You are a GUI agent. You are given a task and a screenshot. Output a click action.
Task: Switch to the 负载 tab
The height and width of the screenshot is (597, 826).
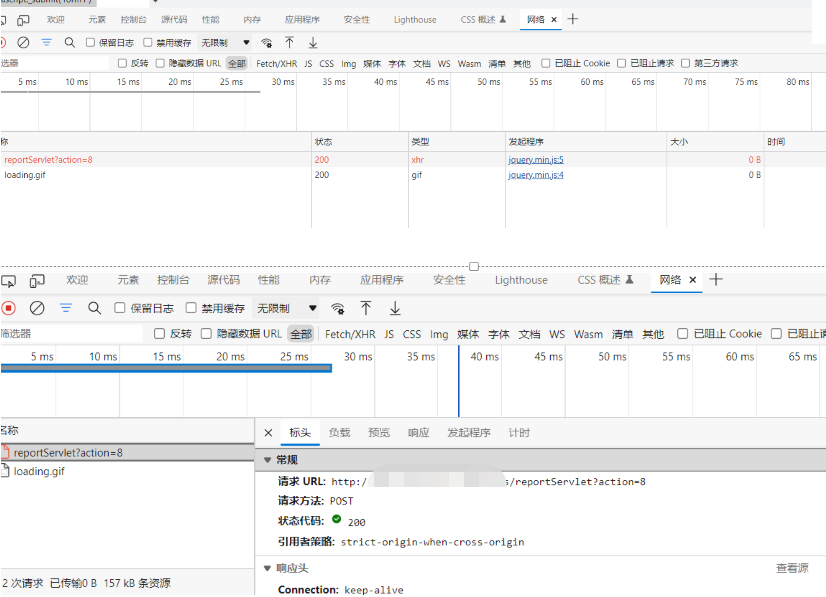click(x=339, y=433)
